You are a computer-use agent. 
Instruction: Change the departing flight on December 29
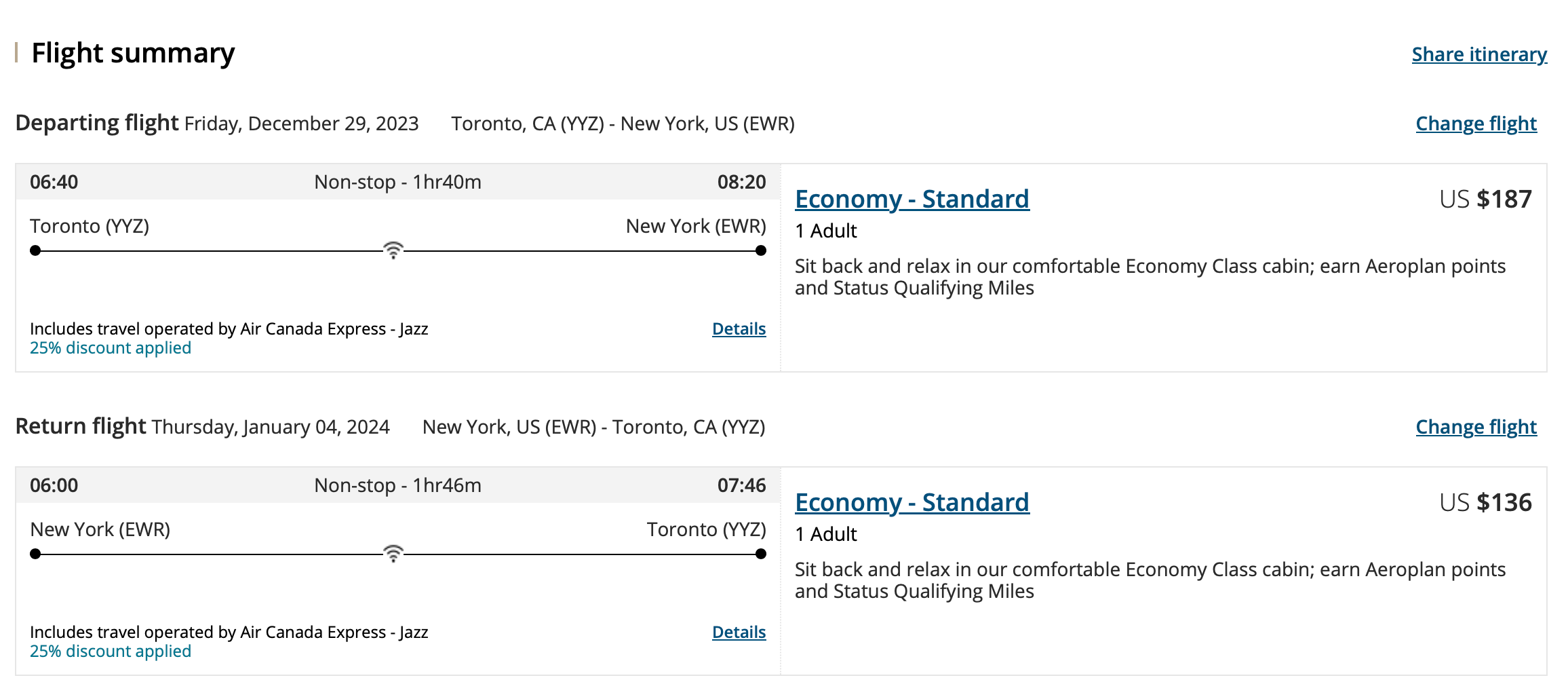pyautogui.click(x=1476, y=124)
